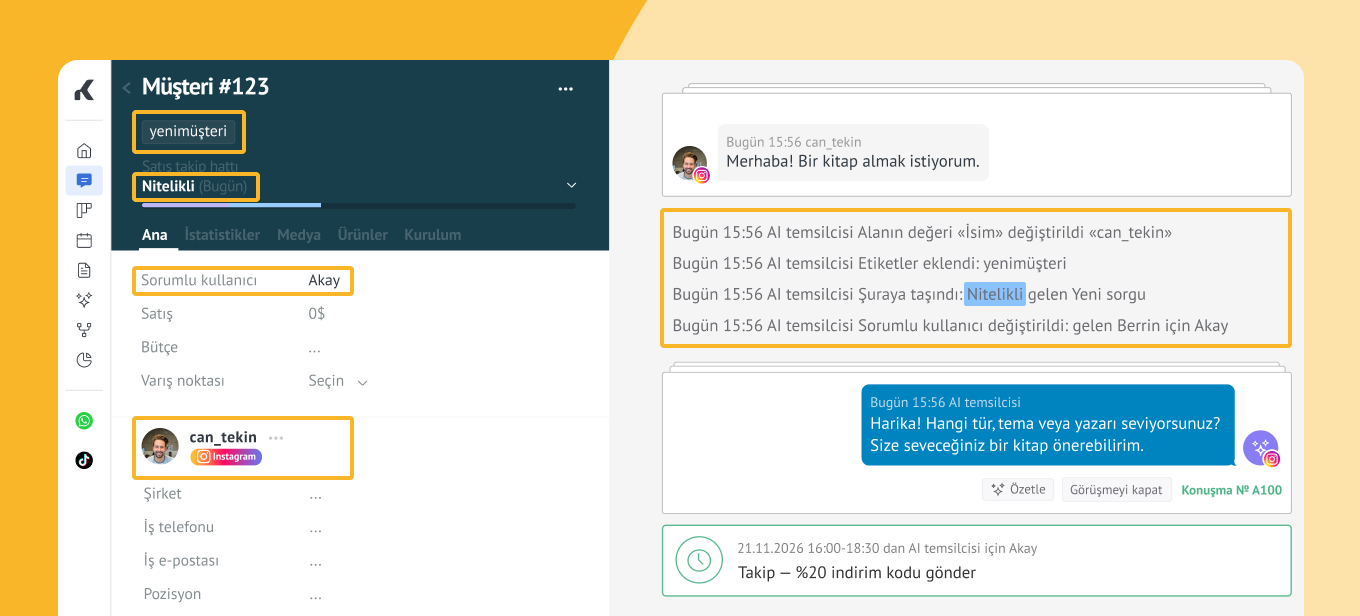Open the pie chart analytics icon
1360x616 pixels.
tap(84, 360)
